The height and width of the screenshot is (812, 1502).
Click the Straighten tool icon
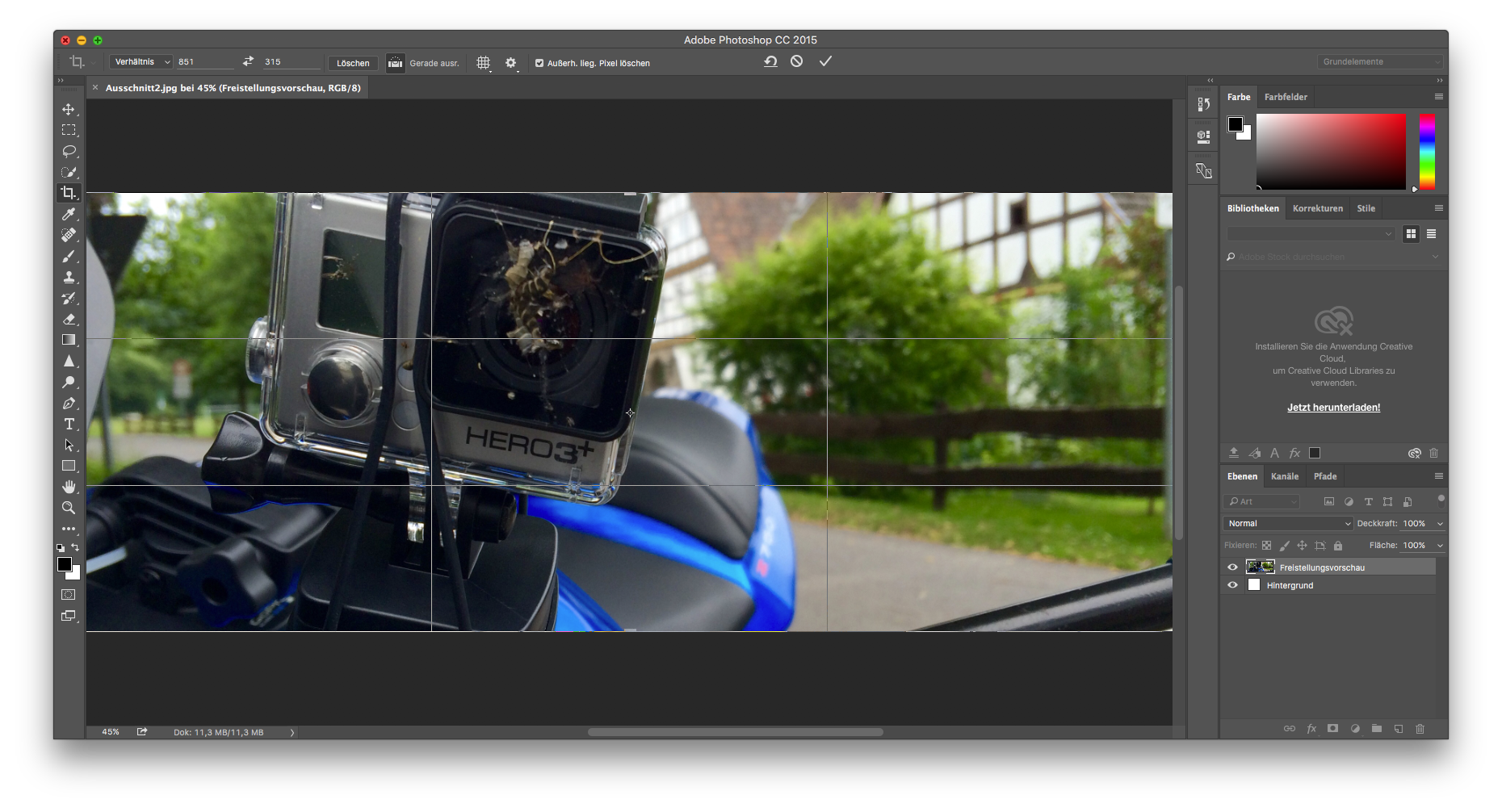click(395, 62)
